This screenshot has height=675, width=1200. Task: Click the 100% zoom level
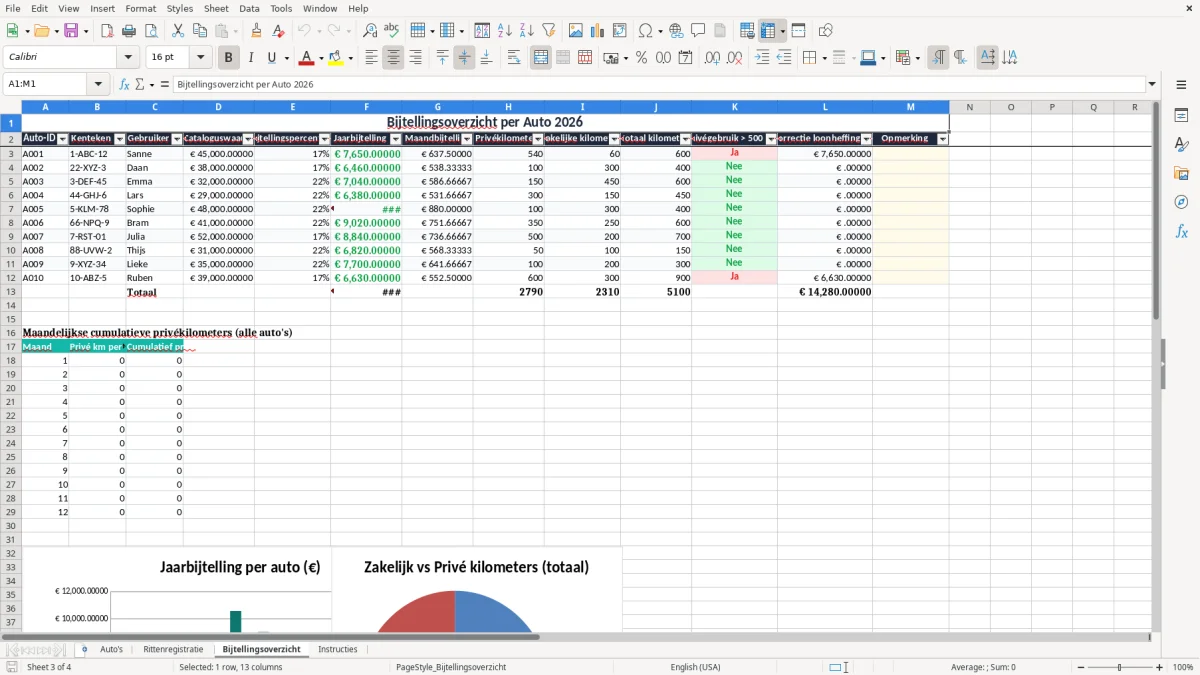pos(1182,667)
